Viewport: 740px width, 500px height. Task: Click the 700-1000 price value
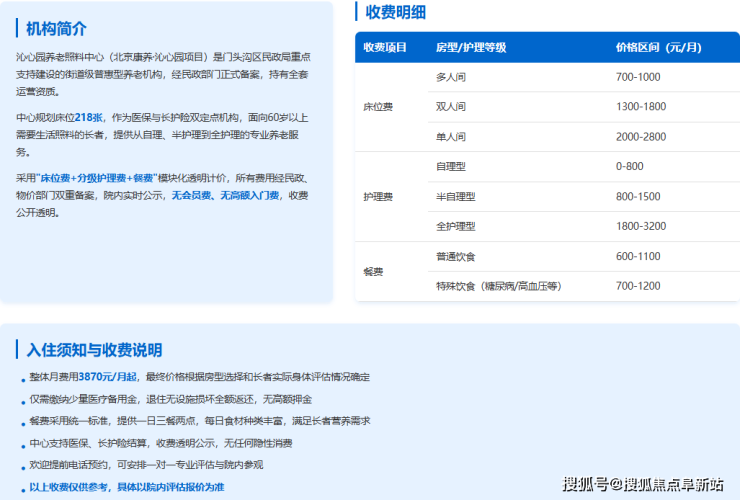click(638, 77)
